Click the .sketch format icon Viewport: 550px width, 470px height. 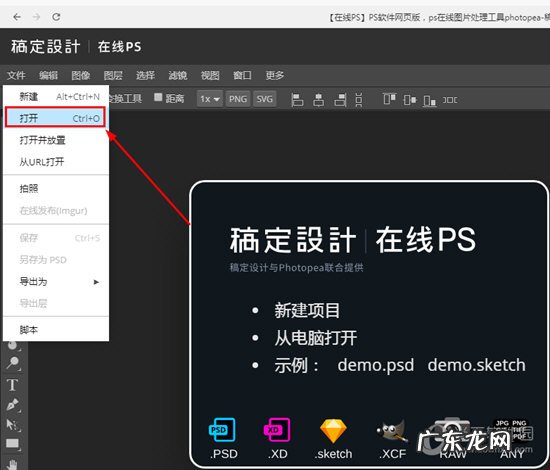[333, 430]
